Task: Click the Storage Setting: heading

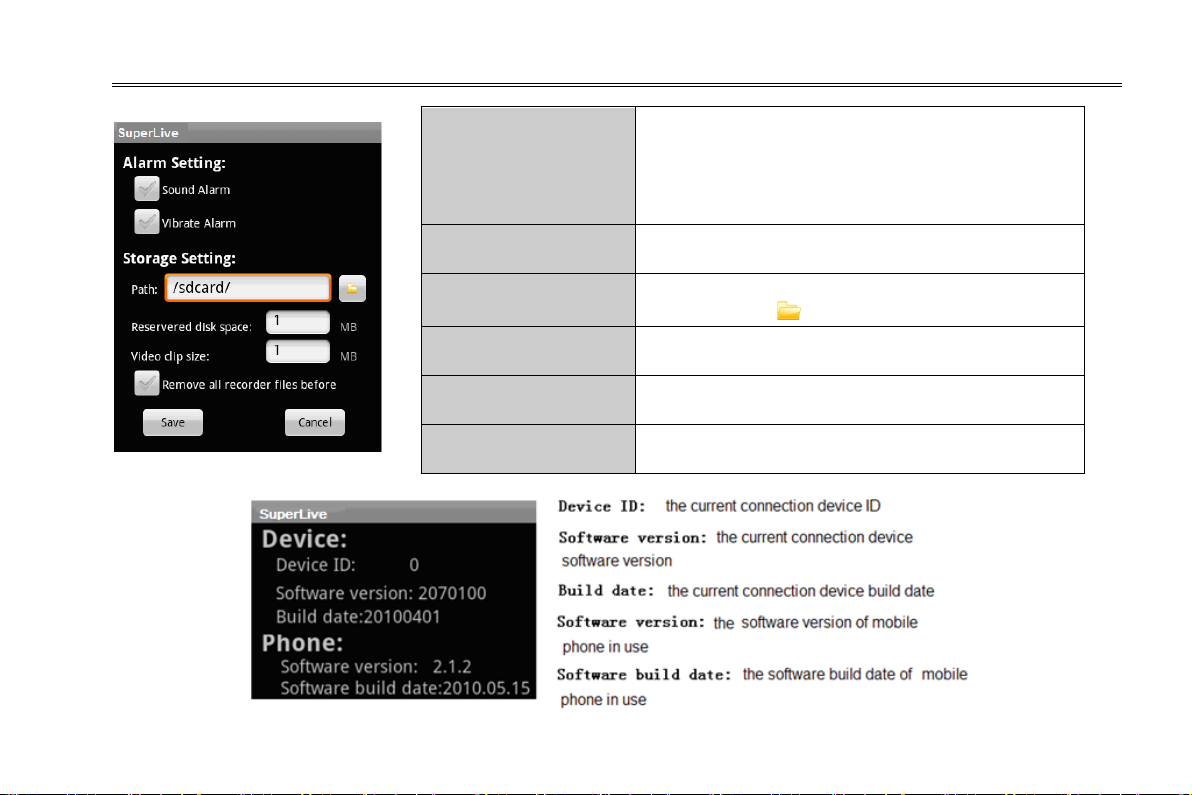Action: click(x=179, y=258)
